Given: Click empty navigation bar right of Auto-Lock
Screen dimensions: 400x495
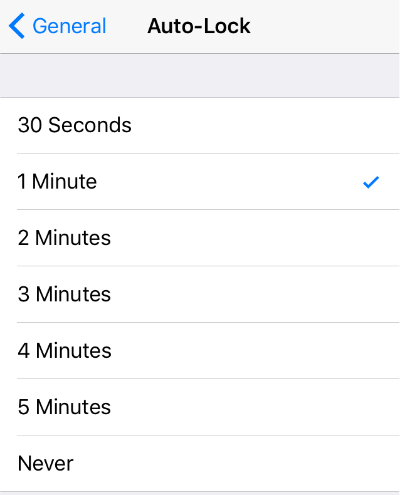Looking at the screenshot, I should pos(325,26).
